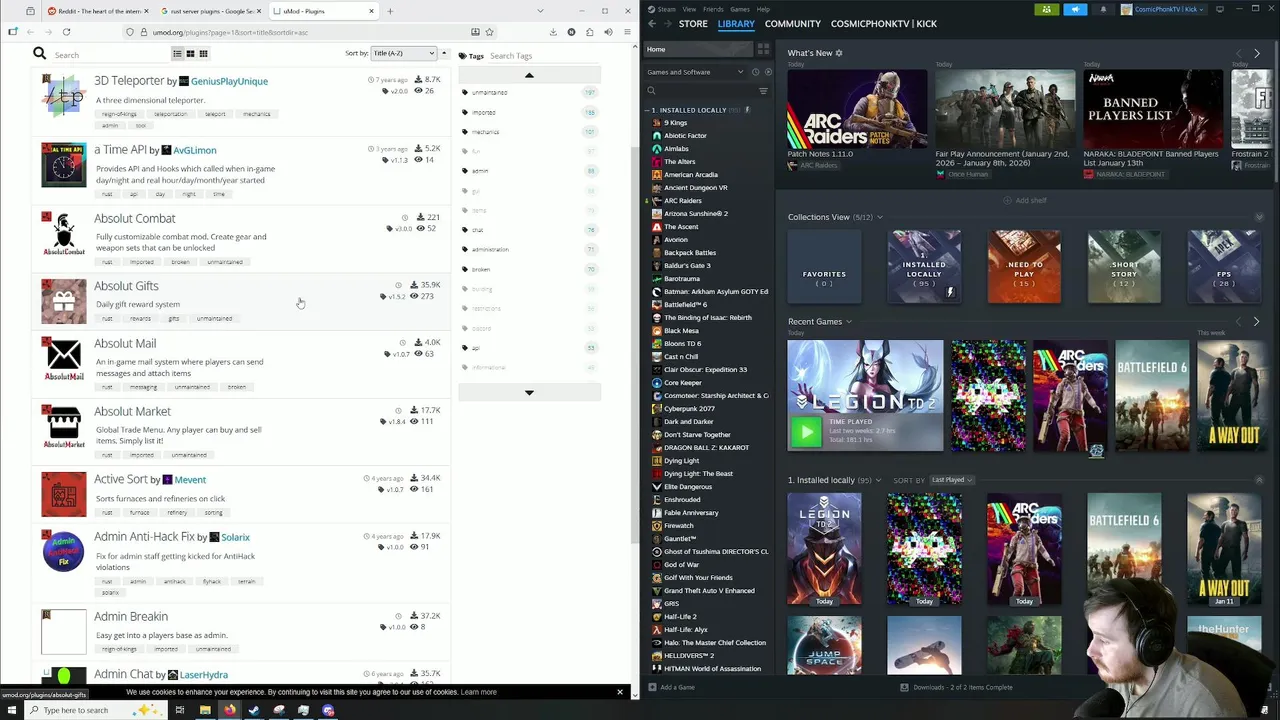This screenshot has height=720, width=1280.
Task: Open Games and Software filter dropdown
Action: tap(695, 72)
